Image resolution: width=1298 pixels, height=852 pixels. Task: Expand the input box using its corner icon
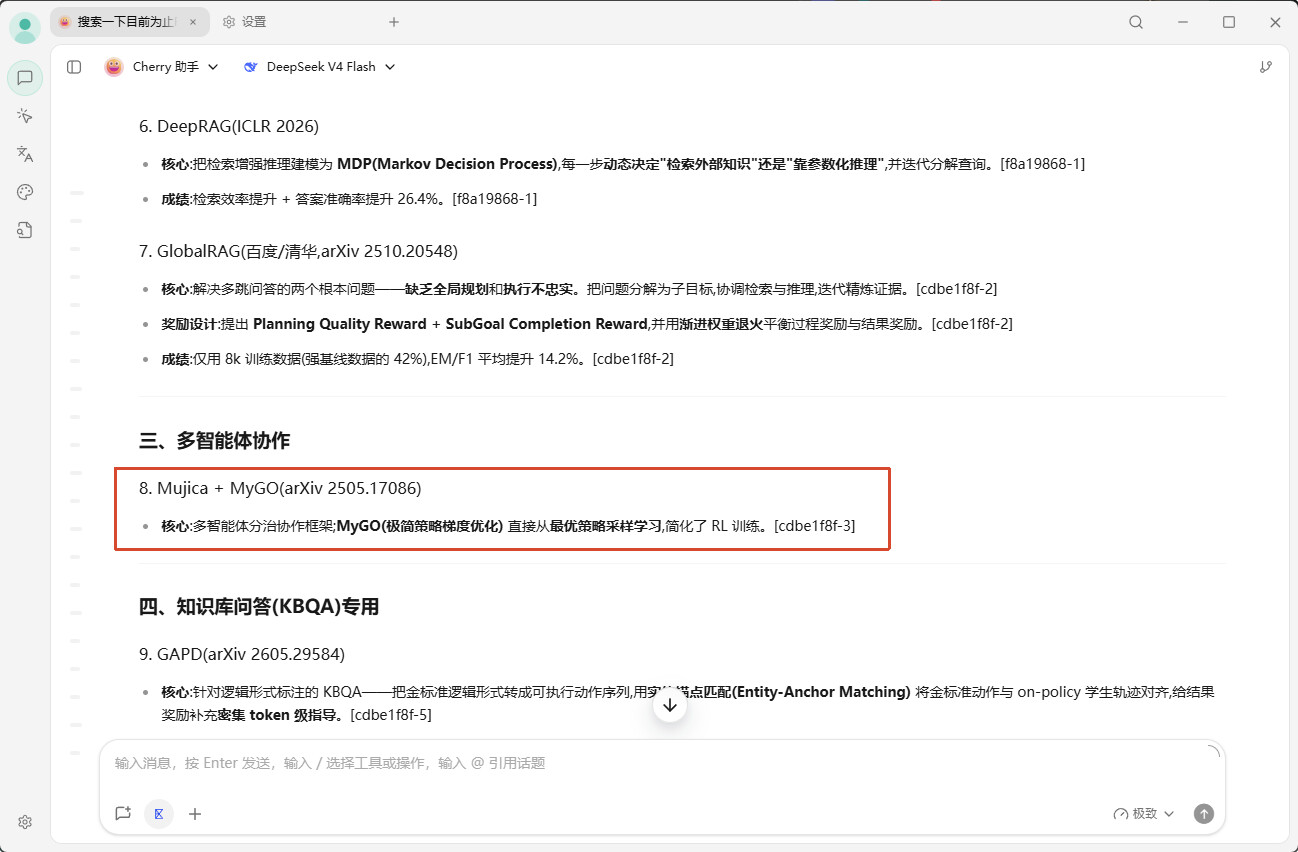1213,753
